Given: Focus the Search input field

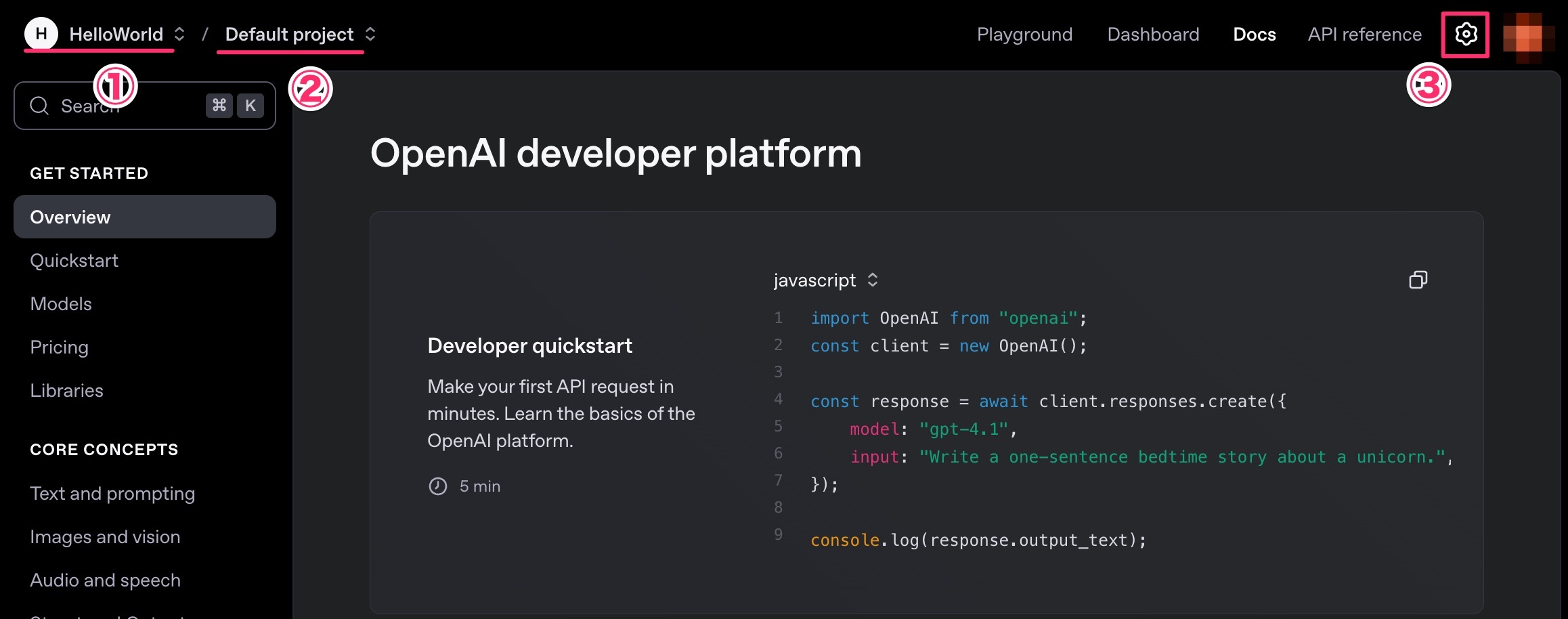Looking at the screenshot, I should click(145, 106).
